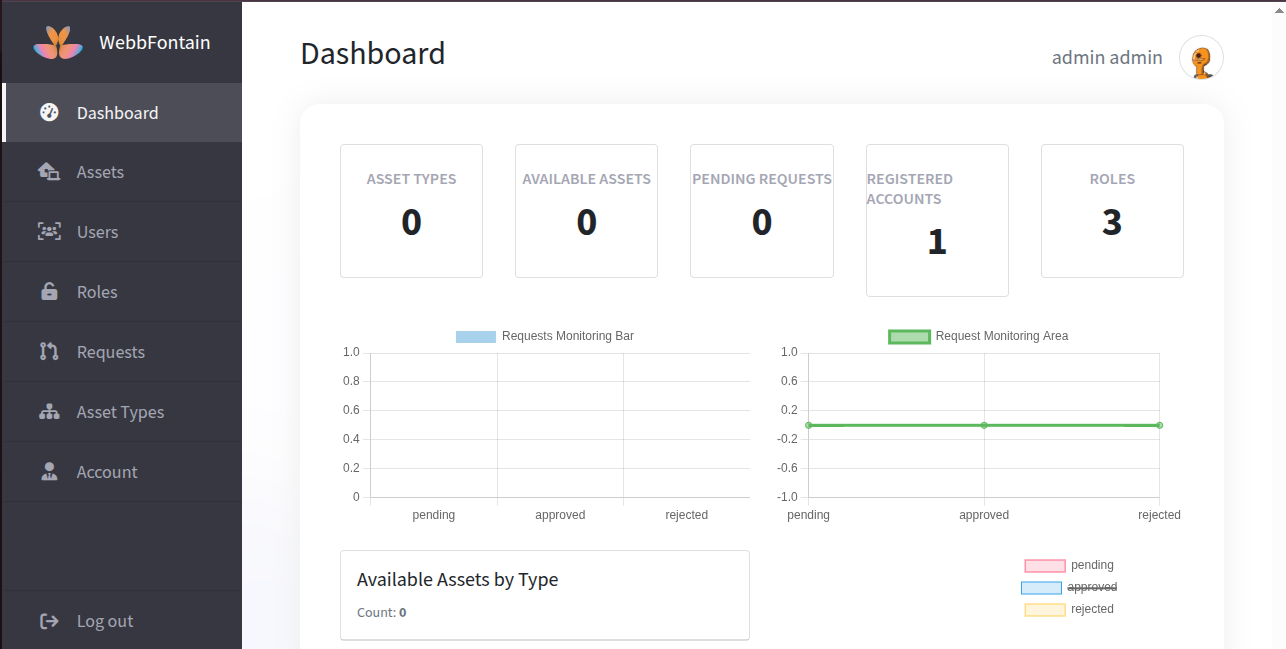This screenshot has width=1286, height=649.
Task: Click the Users group icon
Action: click(49, 232)
